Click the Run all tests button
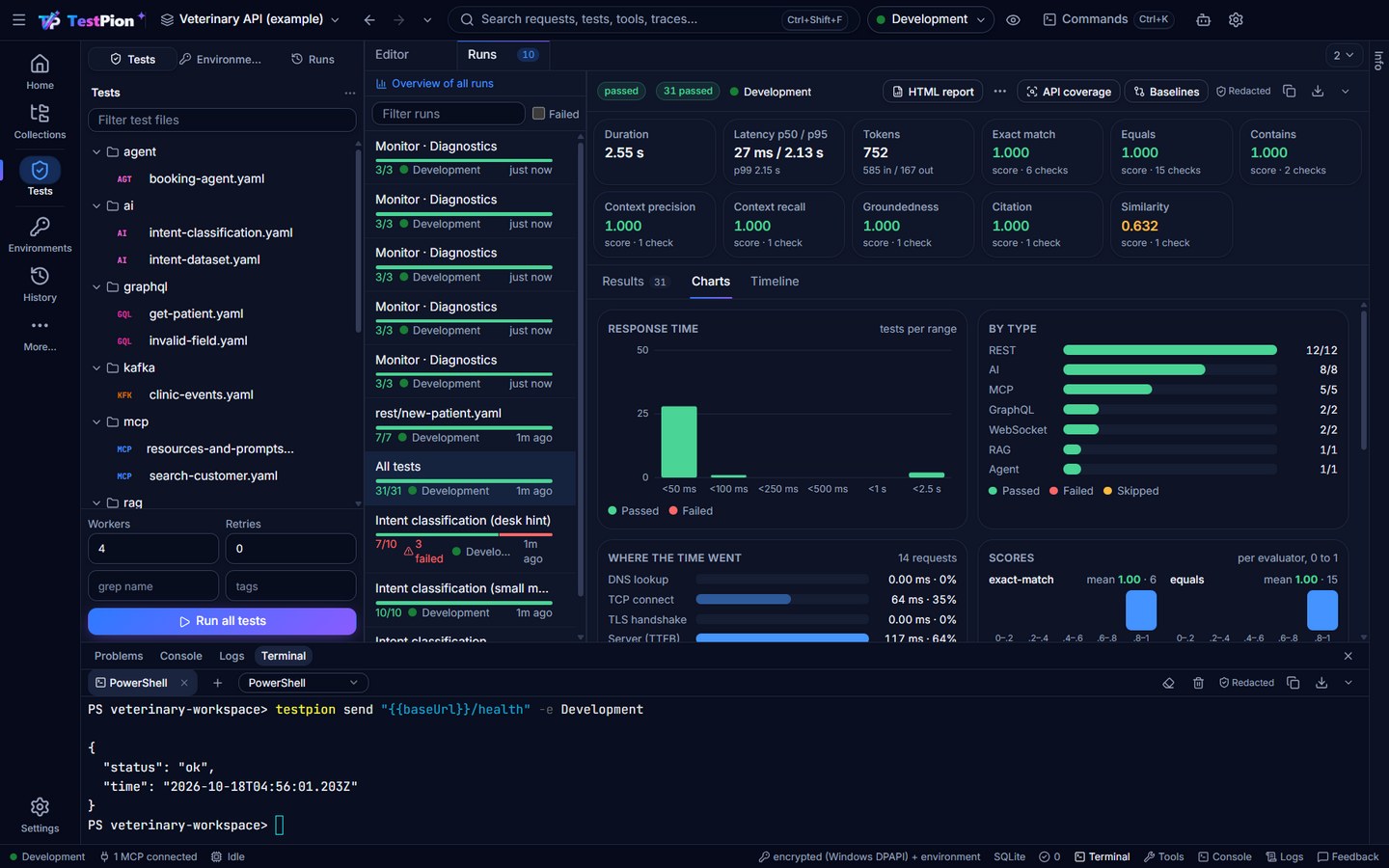1389x868 pixels. [x=222, y=621]
